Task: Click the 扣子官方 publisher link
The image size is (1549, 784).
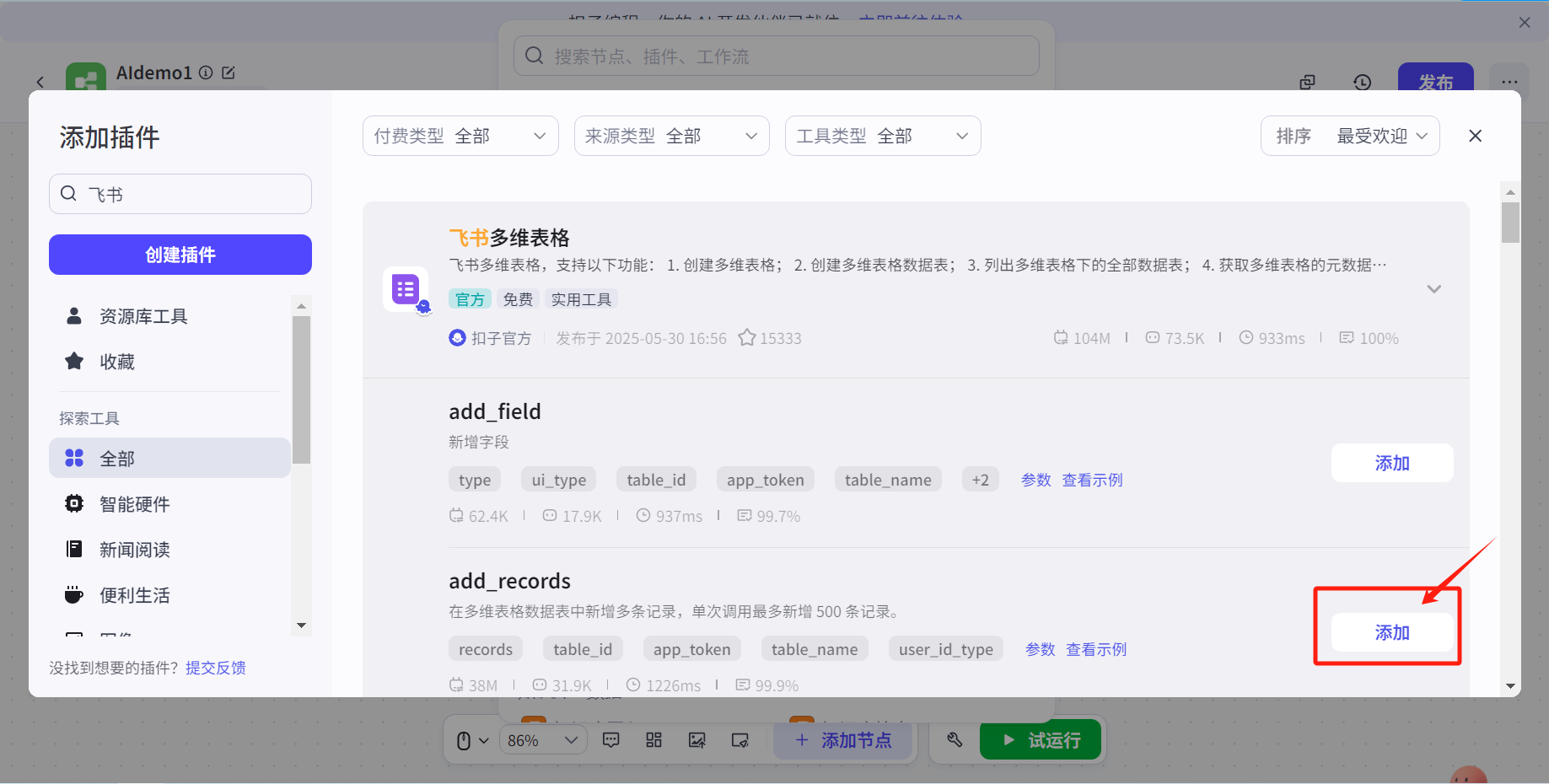Action: (490, 338)
